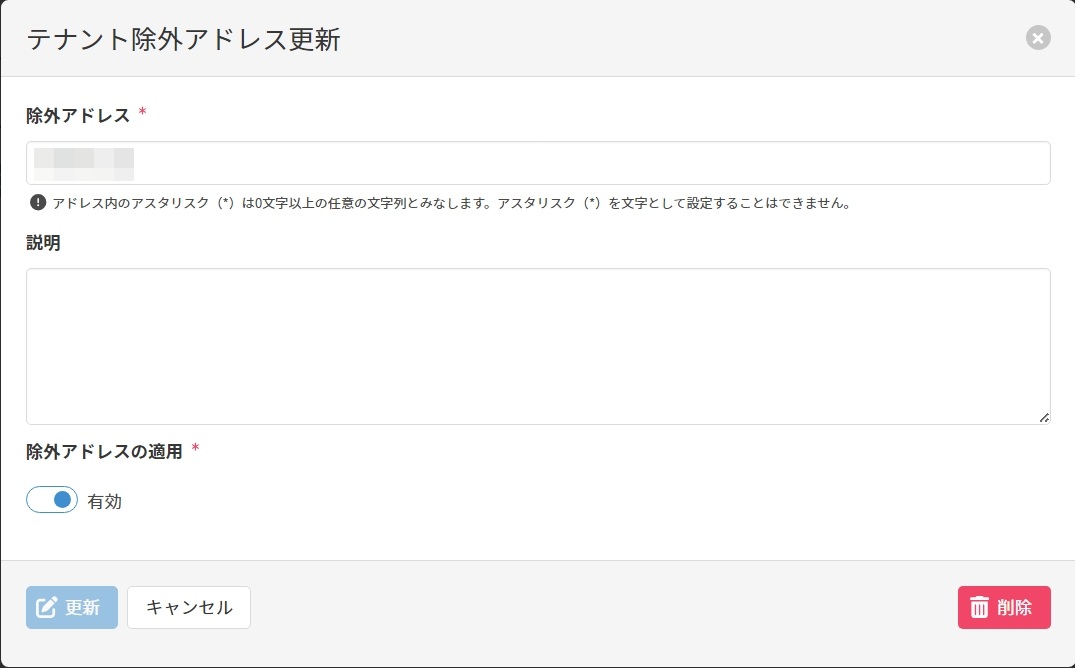Screen dimensions: 1075x668
Task: Click the 除外アドレス field label
Action: point(78,115)
